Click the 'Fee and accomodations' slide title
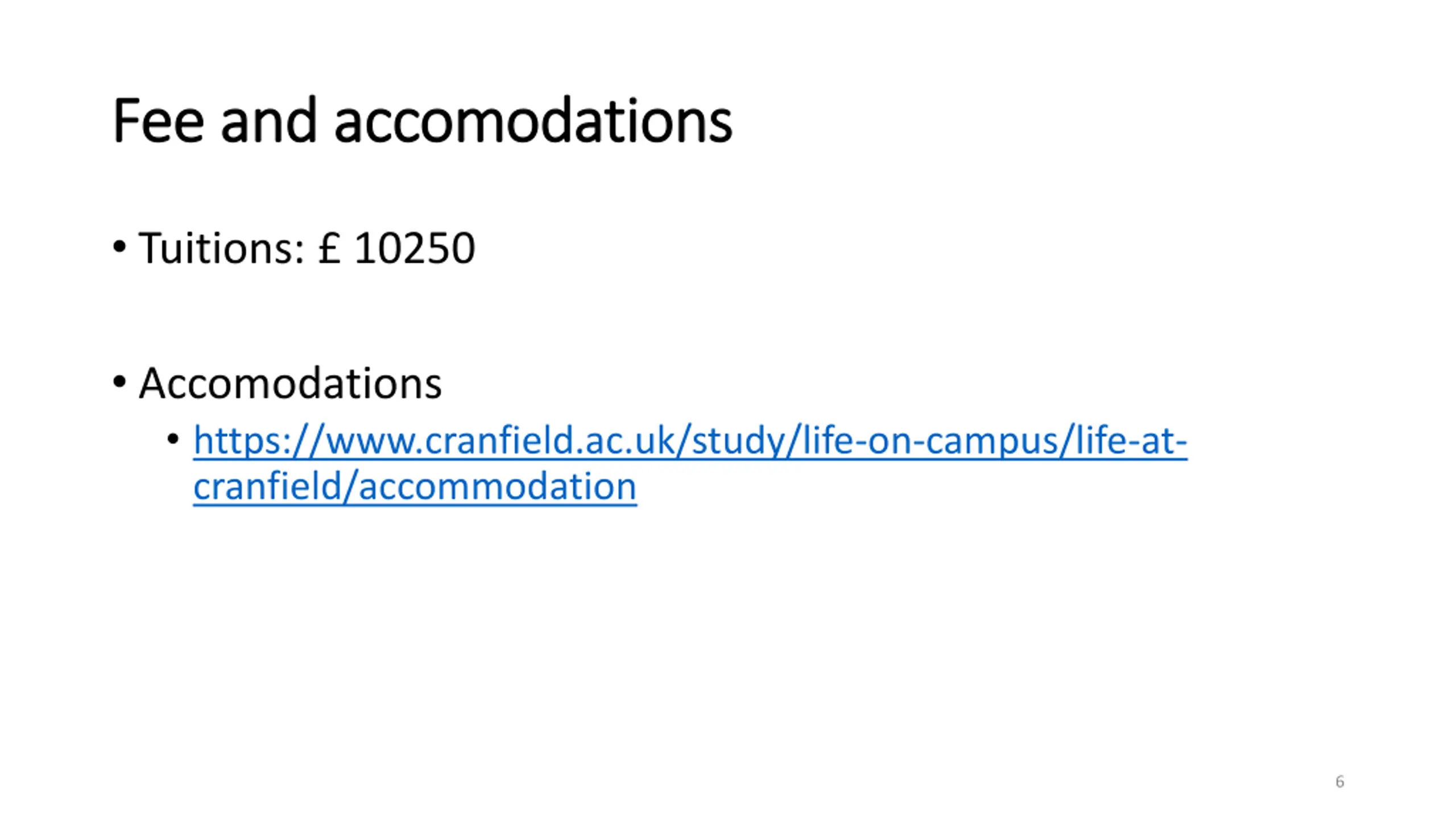The width and height of the screenshot is (1456, 819). (422, 121)
